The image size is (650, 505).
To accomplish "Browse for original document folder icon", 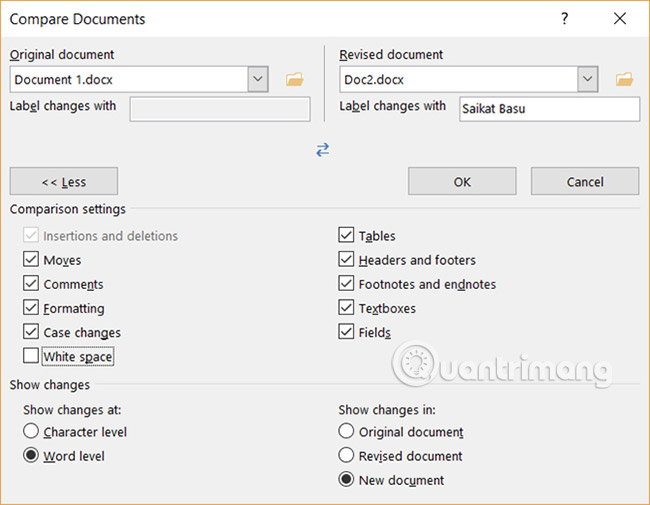I will [x=294, y=79].
